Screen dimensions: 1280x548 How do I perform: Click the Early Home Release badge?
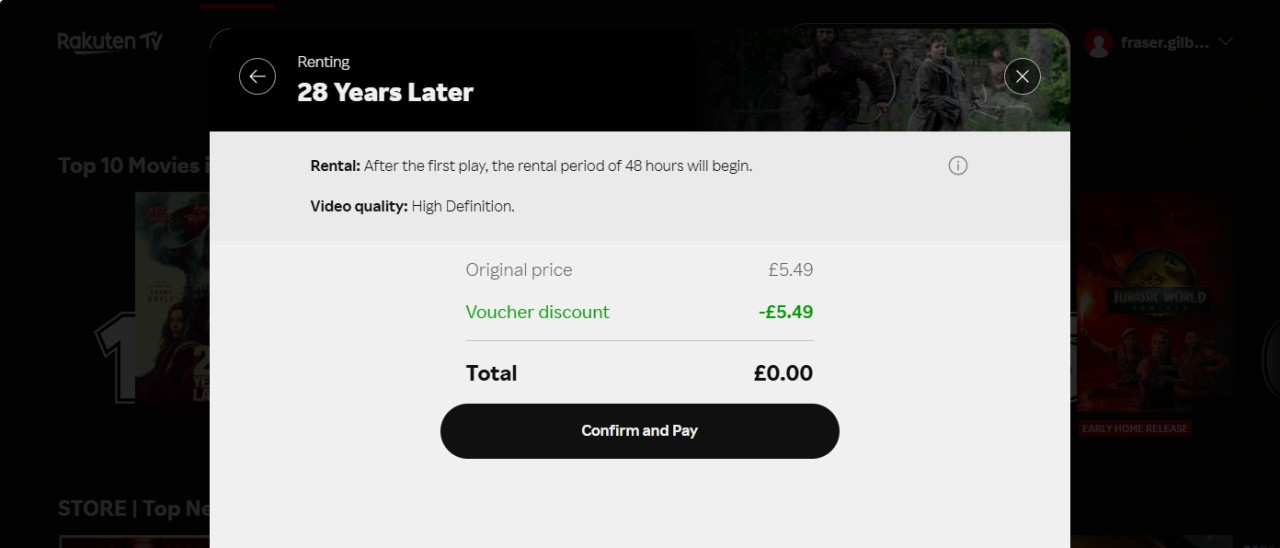(1135, 428)
